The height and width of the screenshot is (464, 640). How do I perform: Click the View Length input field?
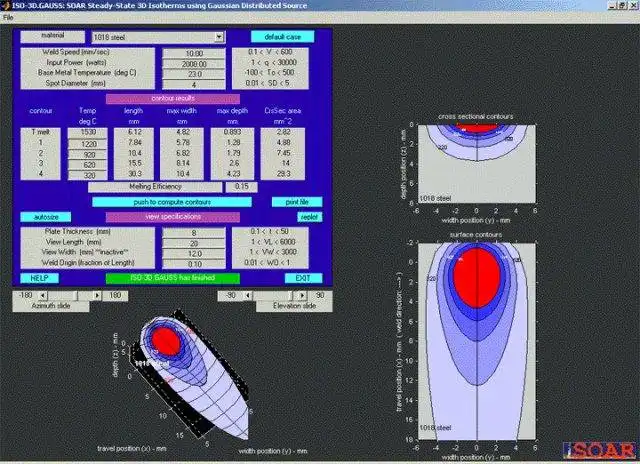point(194,243)
